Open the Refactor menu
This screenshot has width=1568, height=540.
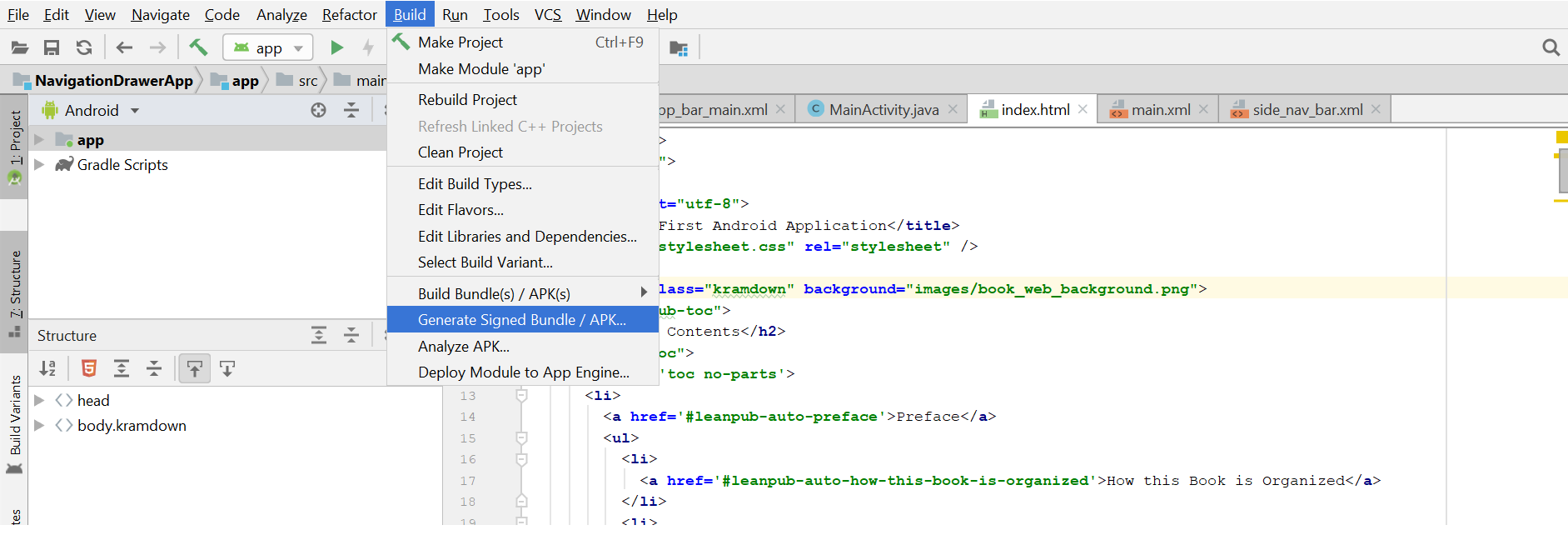(x=350, y=15)
